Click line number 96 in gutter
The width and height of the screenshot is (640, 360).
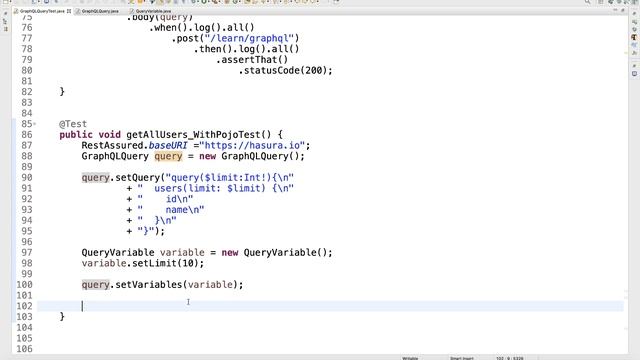click(x=27, y=242)
